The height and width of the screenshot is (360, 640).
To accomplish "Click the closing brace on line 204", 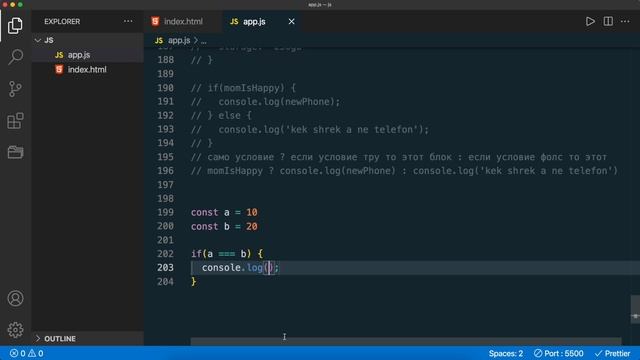I will click(193, 281).
